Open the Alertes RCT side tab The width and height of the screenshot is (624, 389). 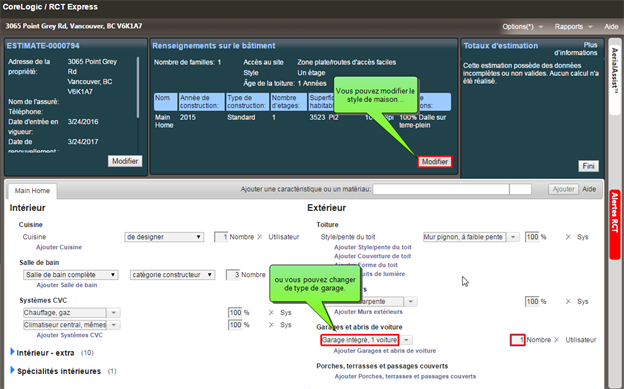click(x=615, y=225)
